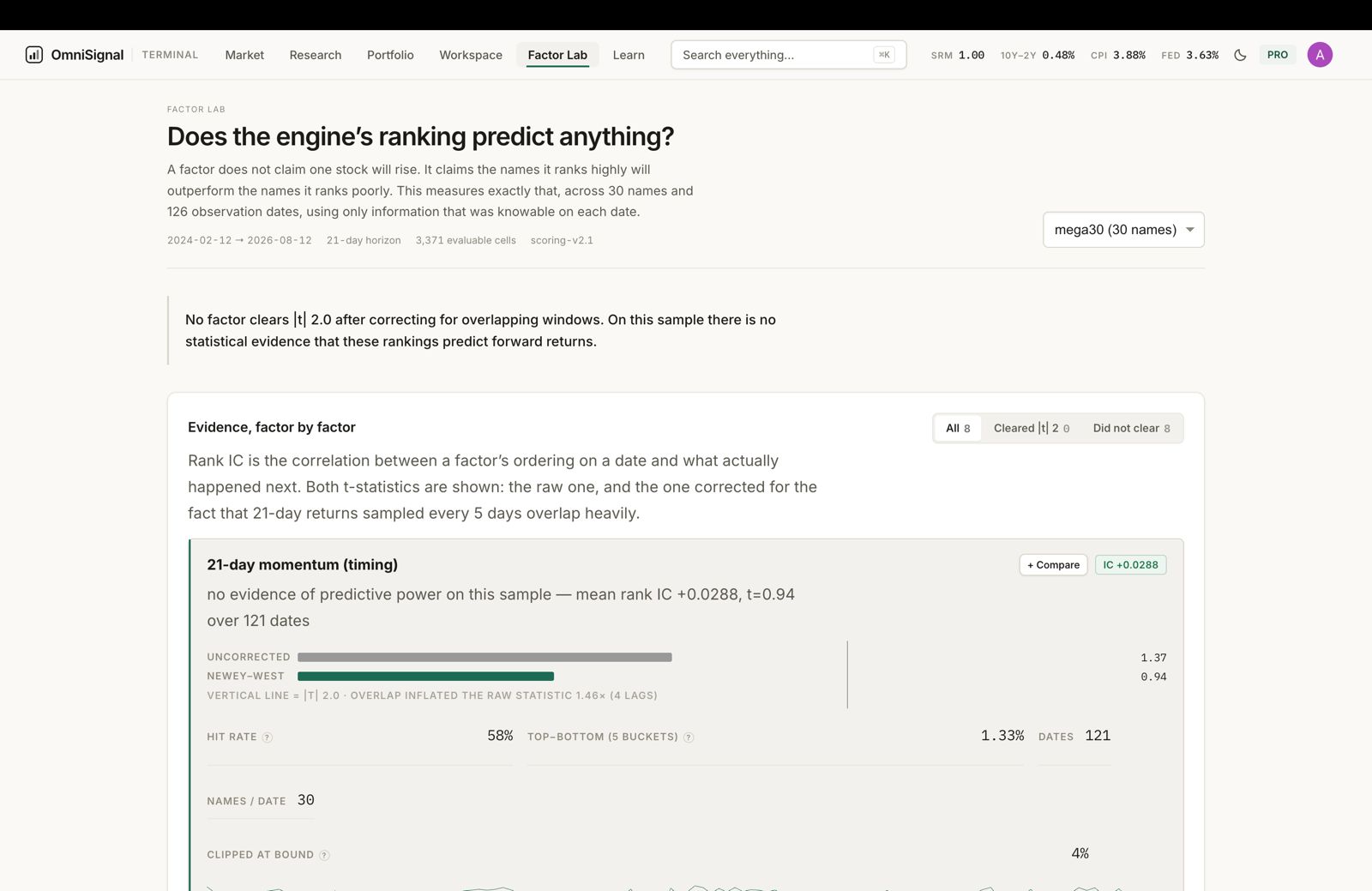
Task: Click the OmniSignal brand name
Action: [x=87, y=55]
